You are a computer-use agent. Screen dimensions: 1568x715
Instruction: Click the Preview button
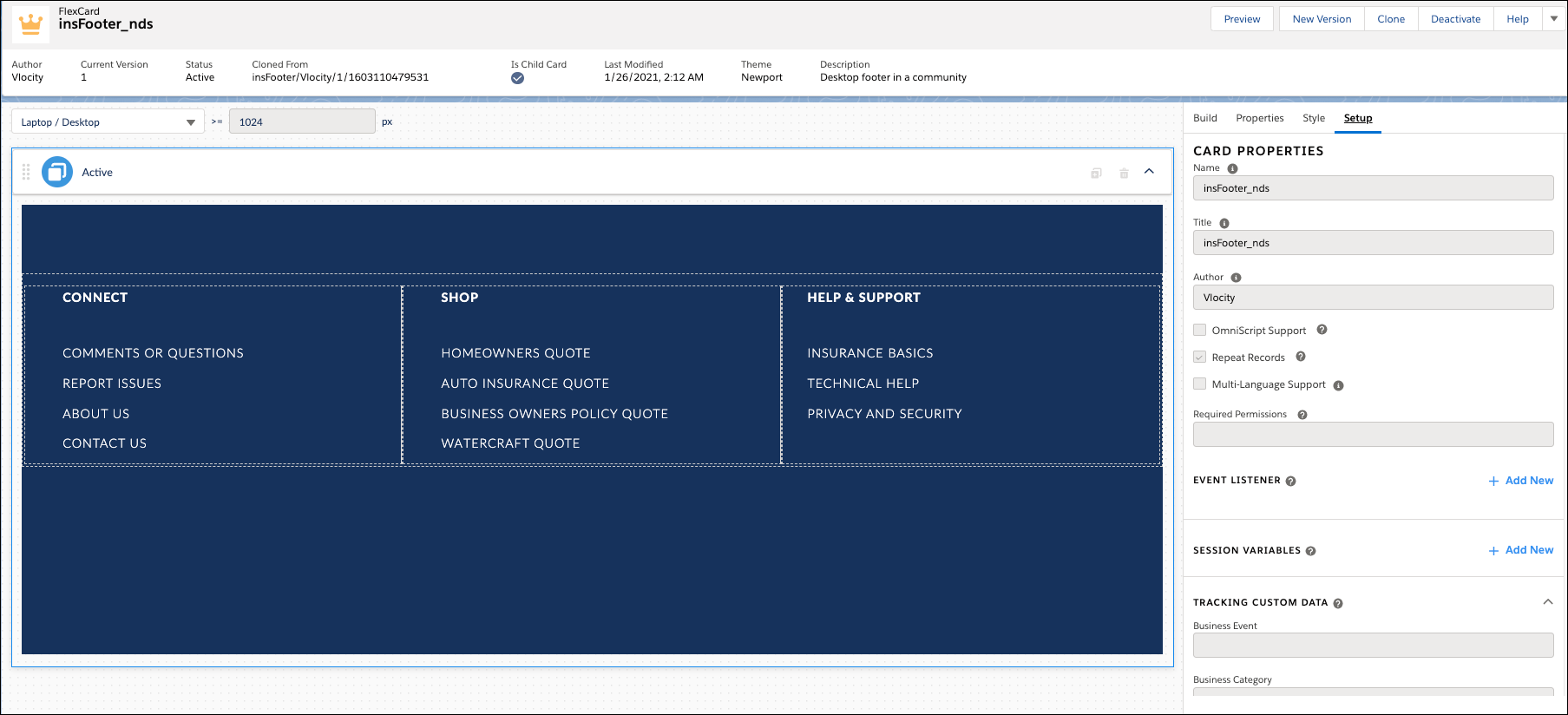1242,19
